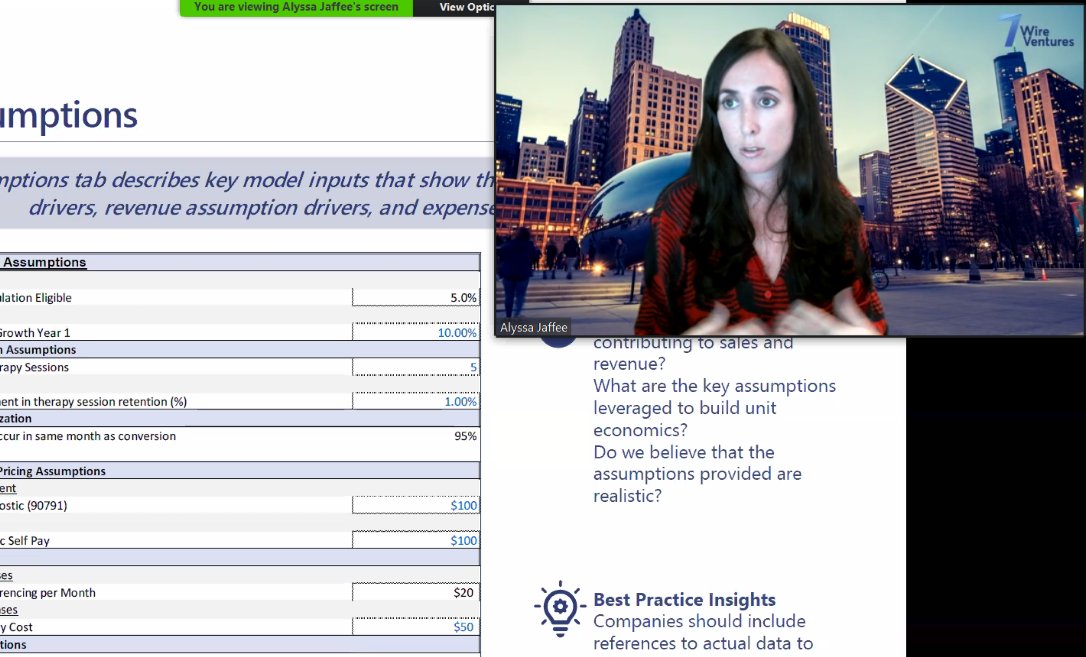1086x657 pixels.
Task: Click the 'What are the key assumptions' text
Action: click(715, 386)
